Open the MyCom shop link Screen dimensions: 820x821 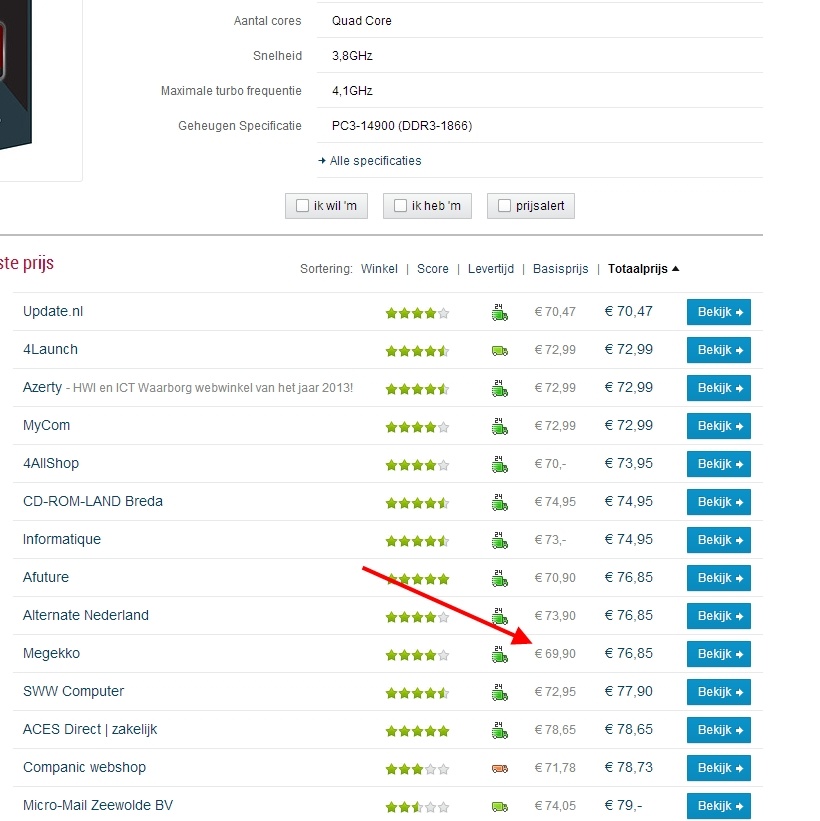[46, 425]
